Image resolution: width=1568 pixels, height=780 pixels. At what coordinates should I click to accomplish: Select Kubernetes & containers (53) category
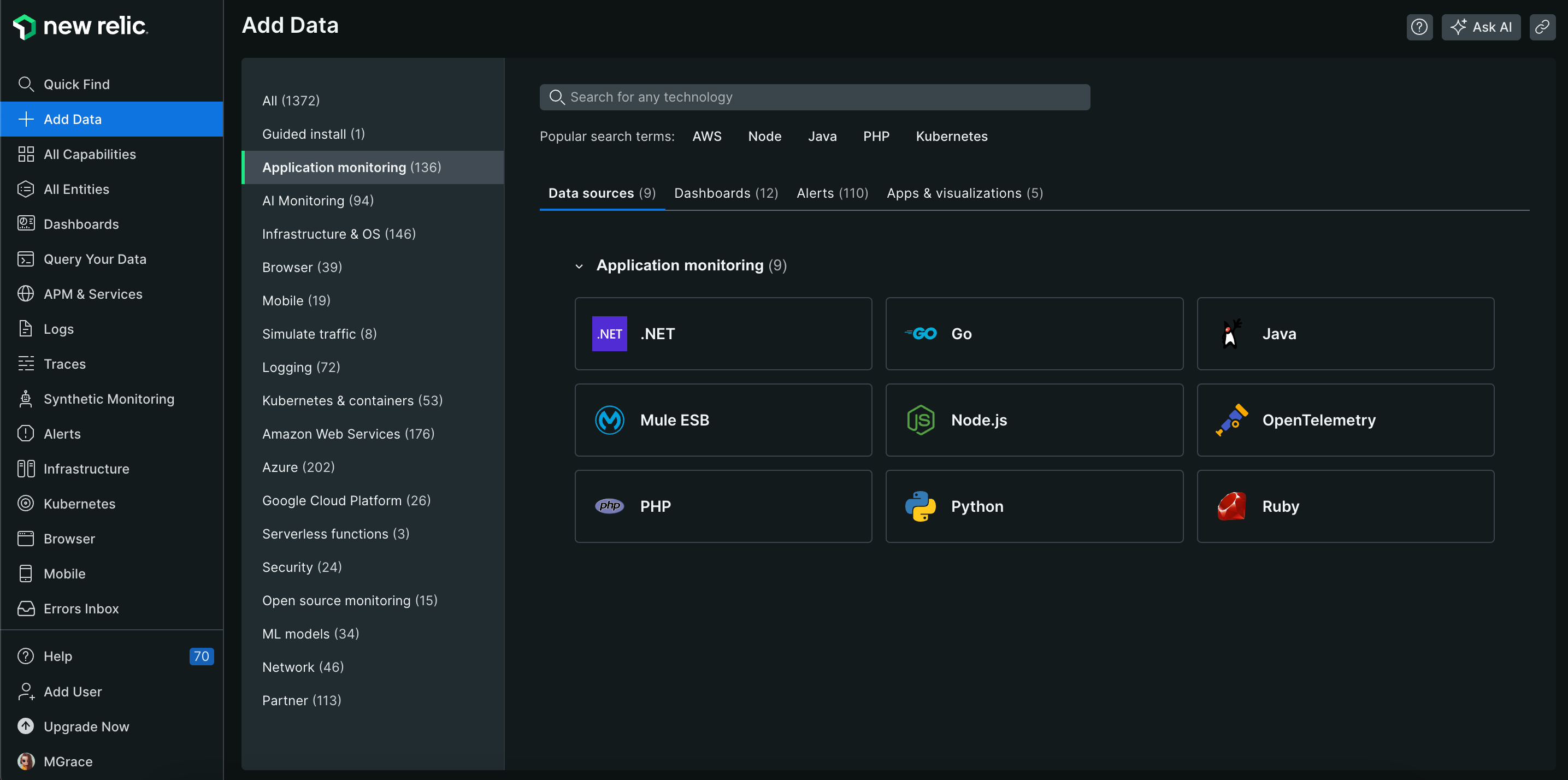373,401
